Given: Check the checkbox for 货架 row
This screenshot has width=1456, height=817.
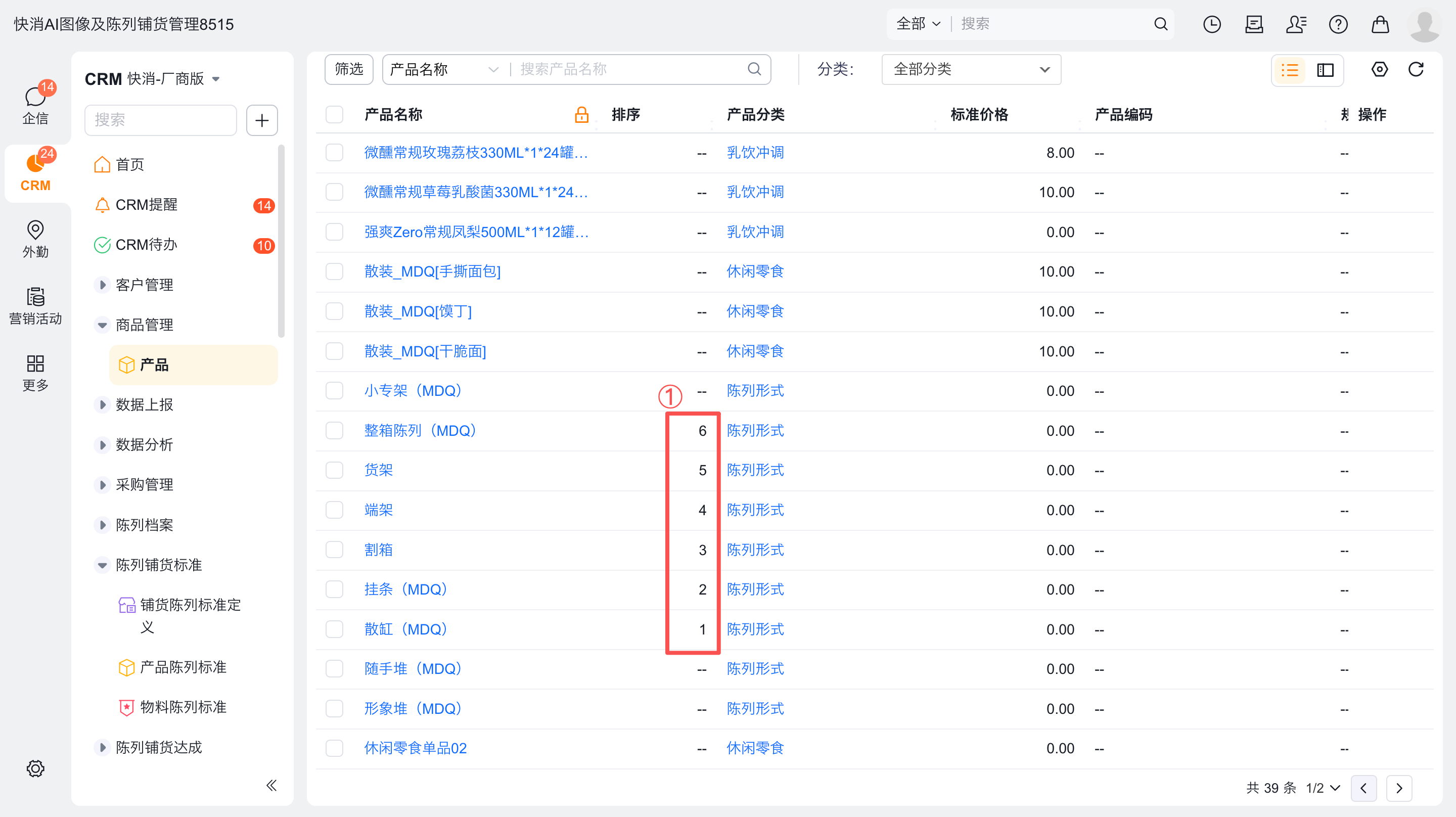Looking at the screenshot, I should point(334,470).
